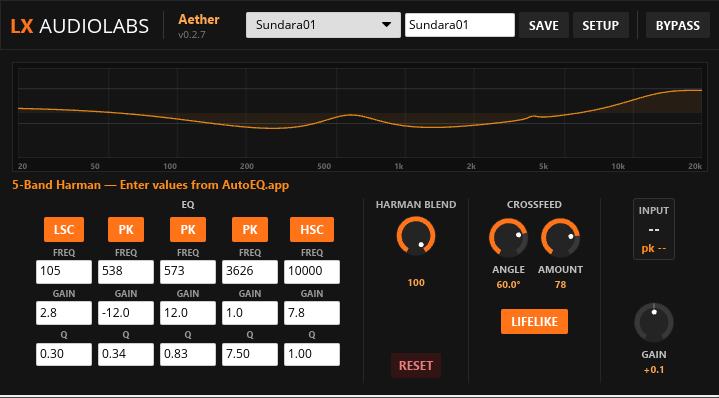Edit the gain field showing 7.8
The image size is (719, 398).
pyautogui.click(x=312, y=313)
